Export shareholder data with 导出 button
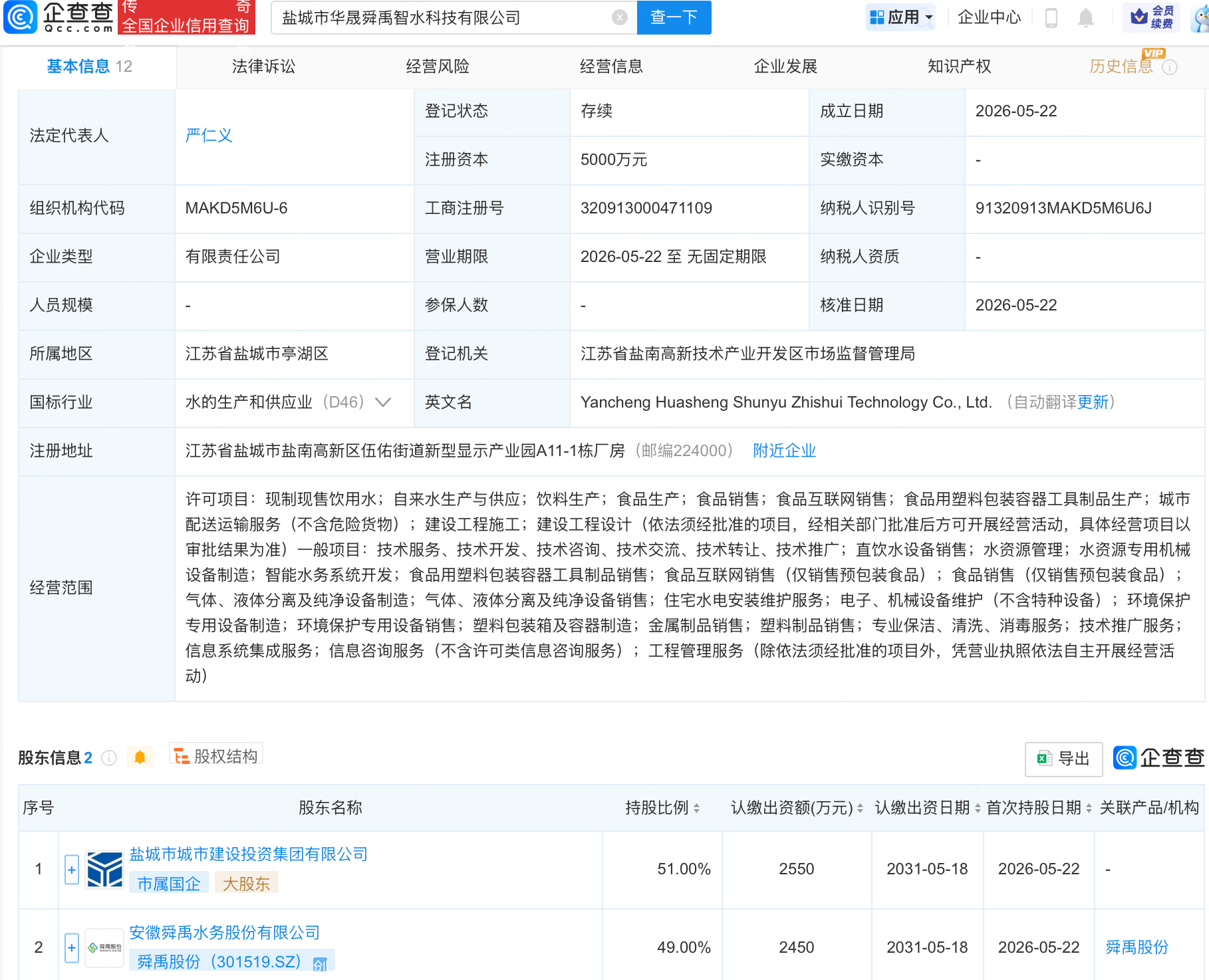 click(x=1064, y=759)
